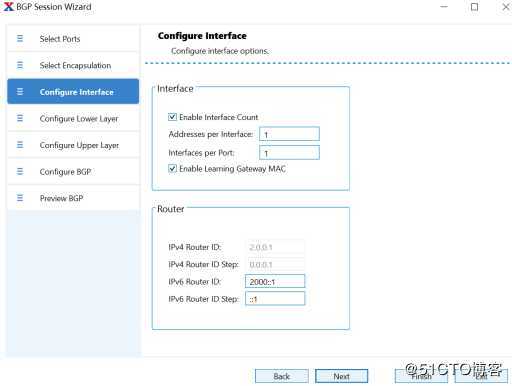The width and height of the screenshot is (512, 386).
Task: Open the Configure BGP step
Action: (x=73, y=172)
